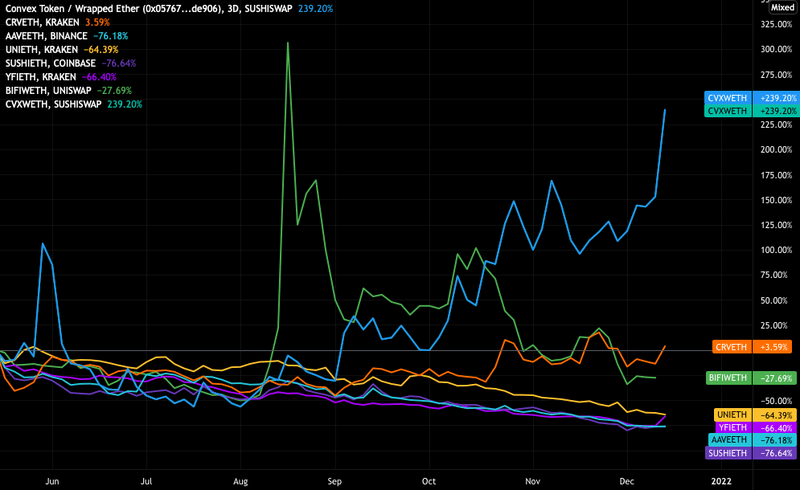Click the -76.64% purple value tag
The width and height of the screenshot is (800, 490).
776,453
